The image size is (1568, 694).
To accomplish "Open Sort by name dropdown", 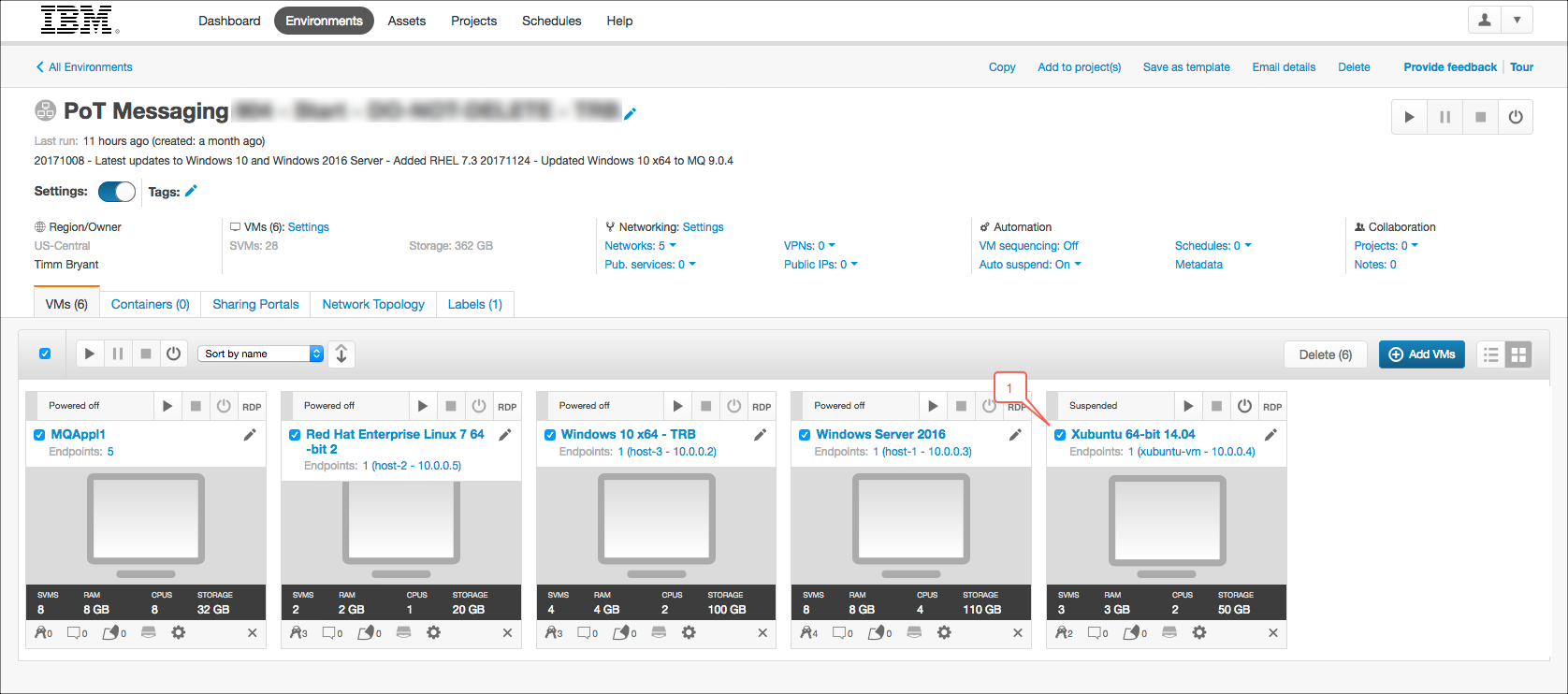I will tap(260, 354).
